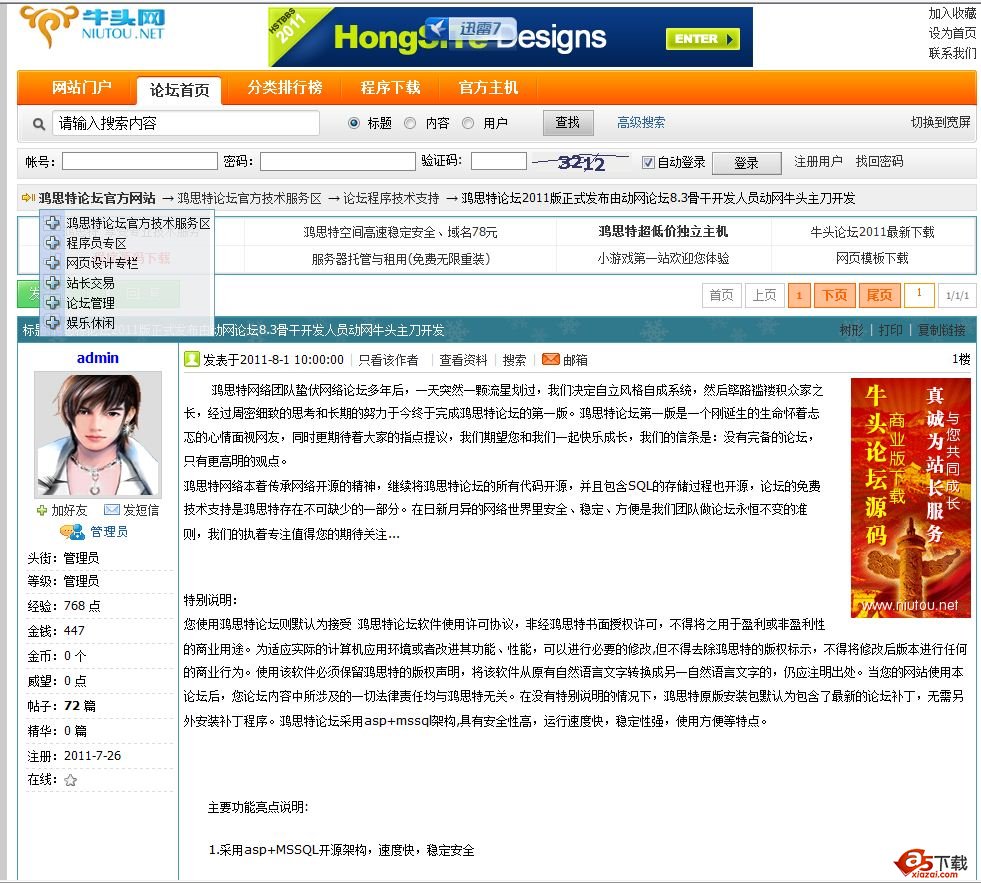Click the online status star icon

(x=71, y=780)
